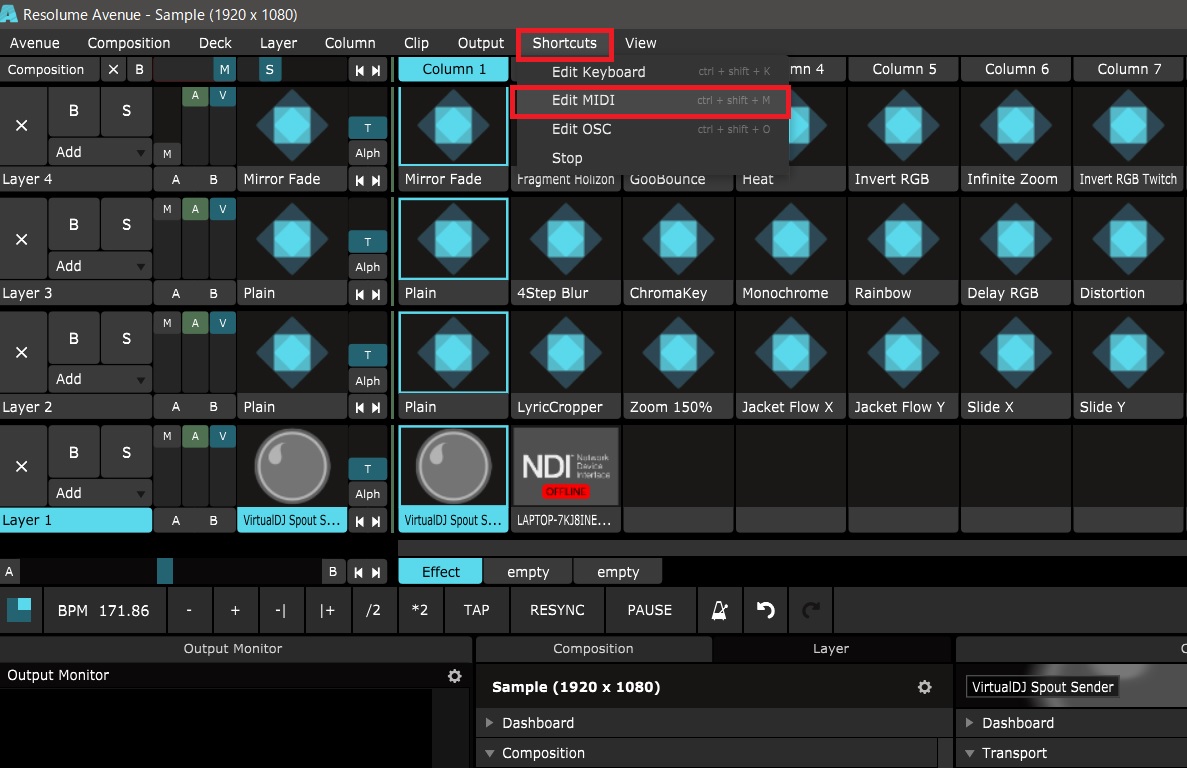Click the RESYNC button
Image resolution: width=1187 pixels, height=768 pixels.
tap(557, 610)
